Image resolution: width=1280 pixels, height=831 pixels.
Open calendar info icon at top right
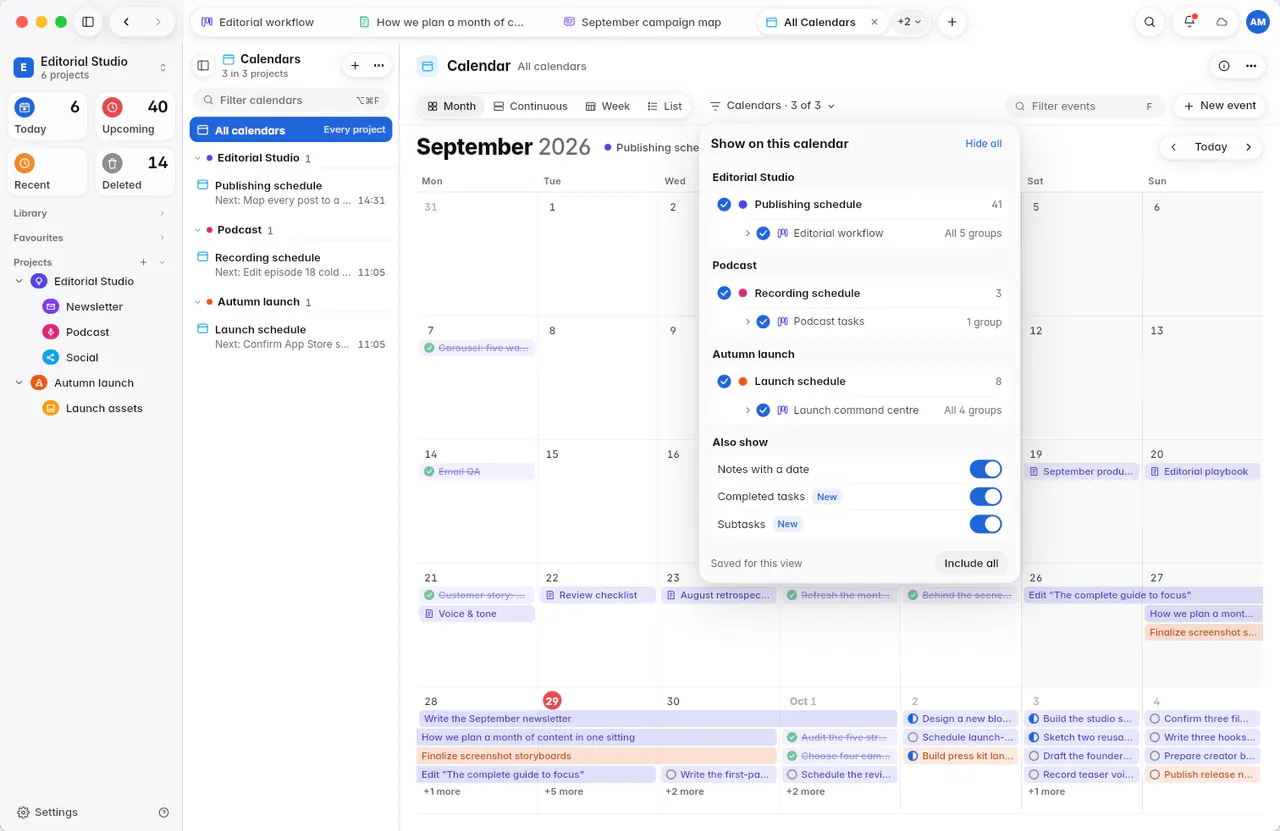tap(1224, 66)
